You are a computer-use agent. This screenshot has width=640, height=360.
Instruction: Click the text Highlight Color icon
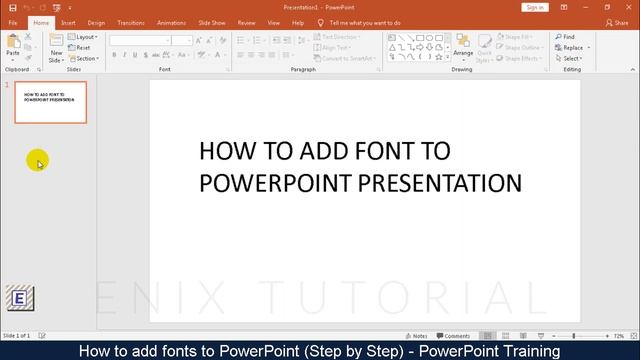point(201,55)
